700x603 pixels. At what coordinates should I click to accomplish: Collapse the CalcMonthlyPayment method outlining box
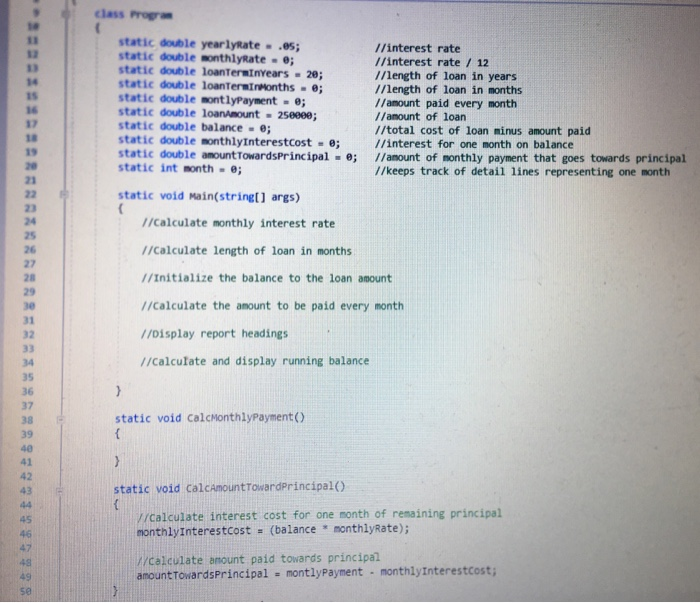coord(61,419)
